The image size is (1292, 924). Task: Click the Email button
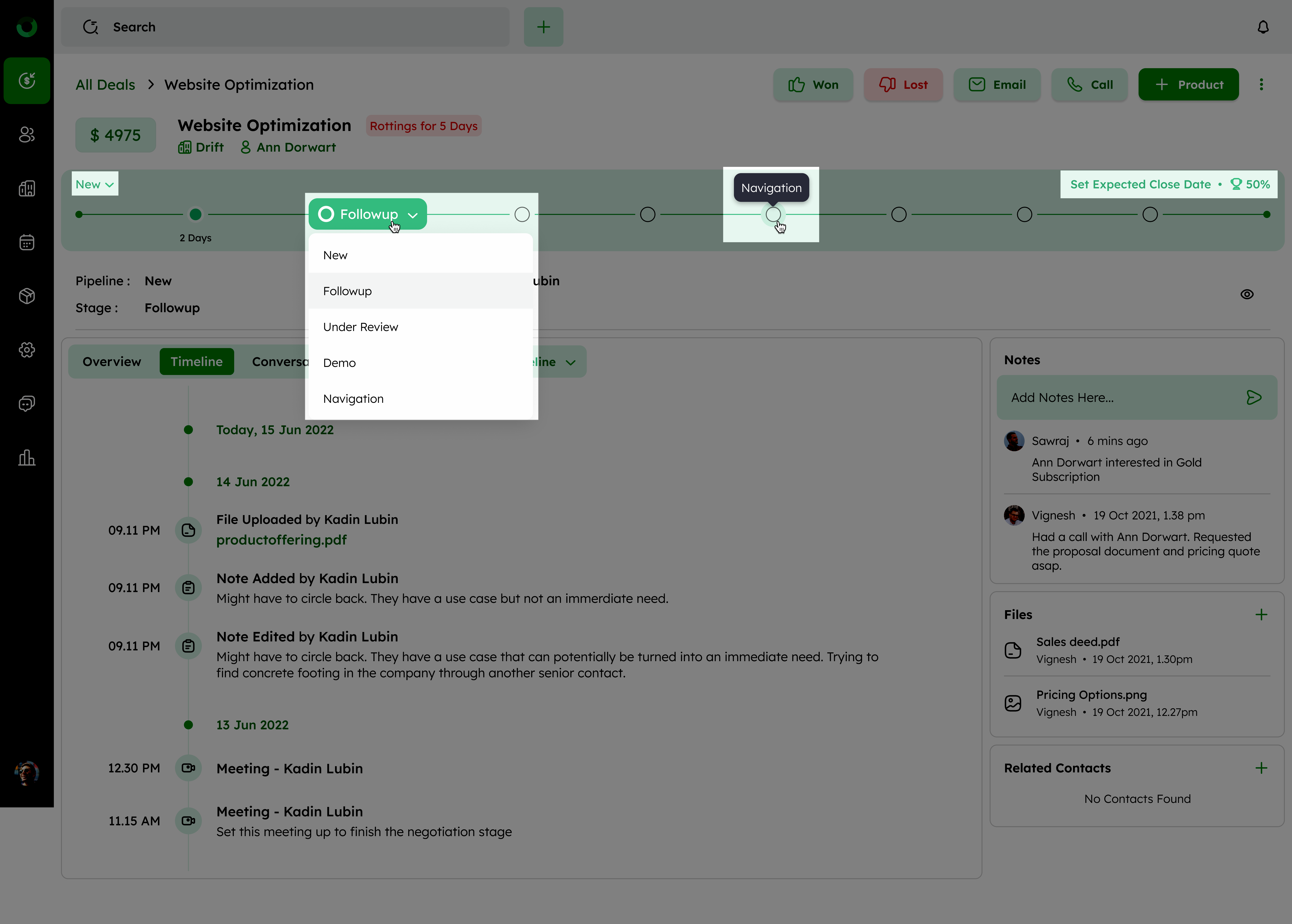997,85
